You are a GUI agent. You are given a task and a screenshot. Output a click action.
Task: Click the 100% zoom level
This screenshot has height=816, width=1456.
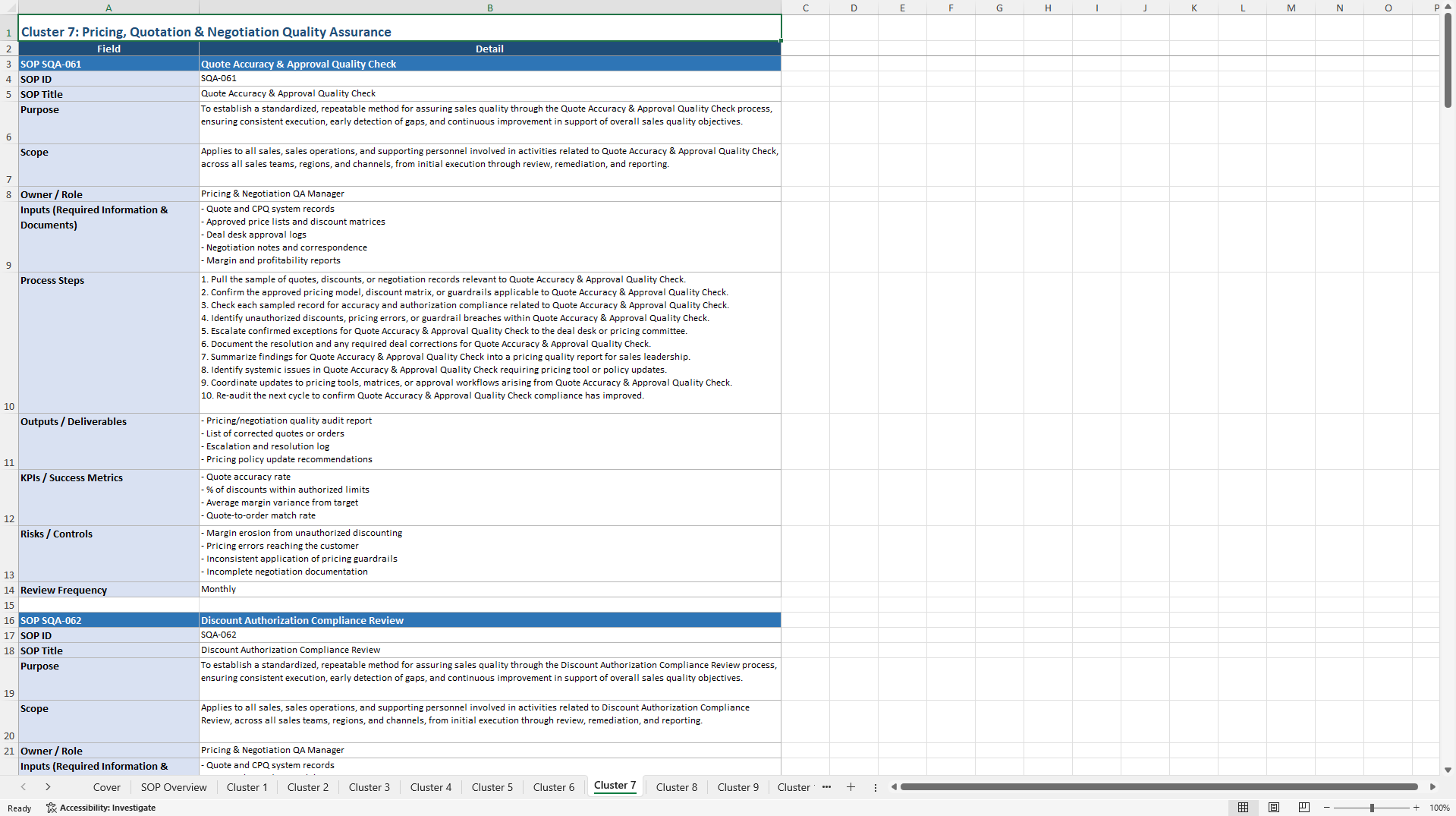click(x=1439, y=808)
